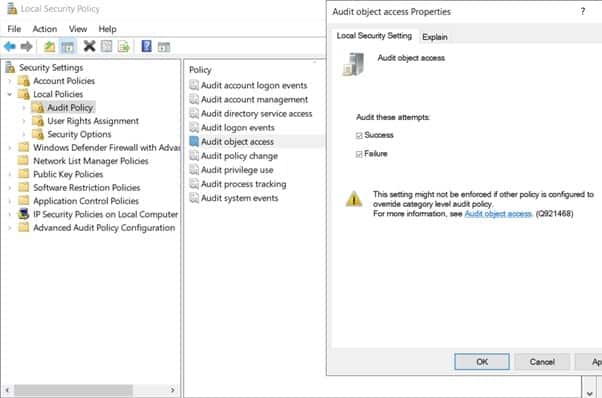Collapse the Local Policies tree node
The width and height of the screenshot is (602, 398).
(10, 94)
